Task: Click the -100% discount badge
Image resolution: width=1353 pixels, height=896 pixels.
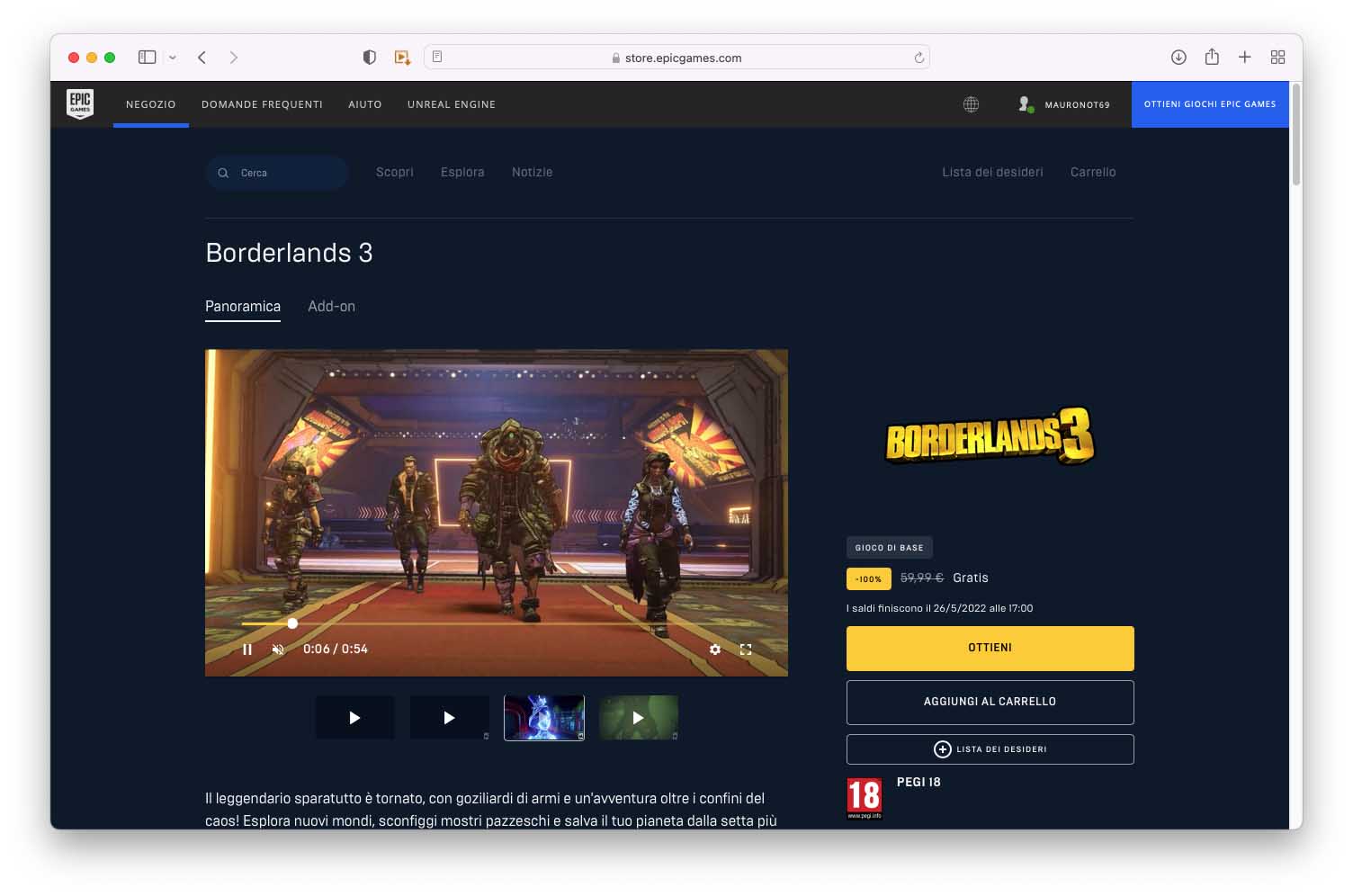Action: [869, 579]
